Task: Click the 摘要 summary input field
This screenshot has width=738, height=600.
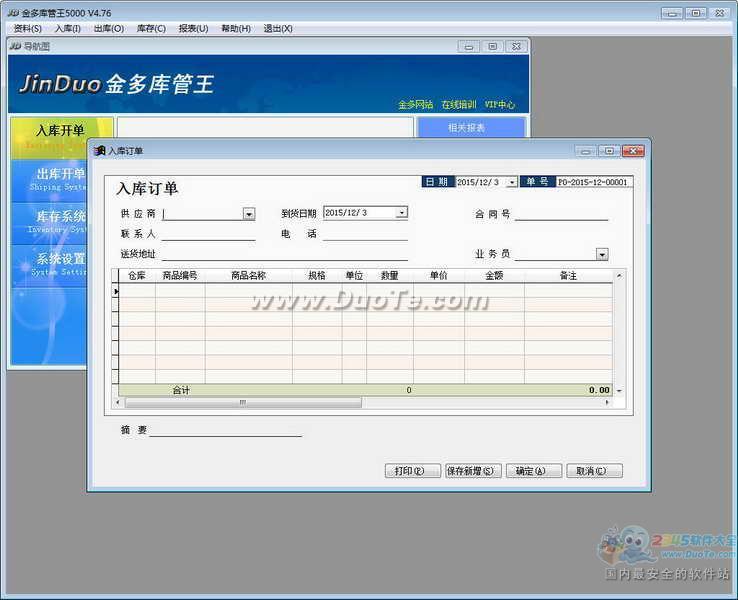Action: click(x=225, y=430)
